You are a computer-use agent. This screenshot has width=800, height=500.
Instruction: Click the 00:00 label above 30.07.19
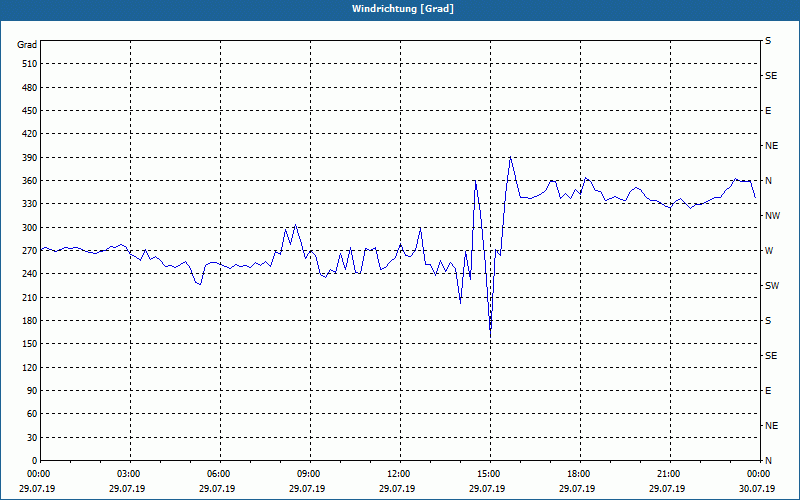[x=757, y=474]
